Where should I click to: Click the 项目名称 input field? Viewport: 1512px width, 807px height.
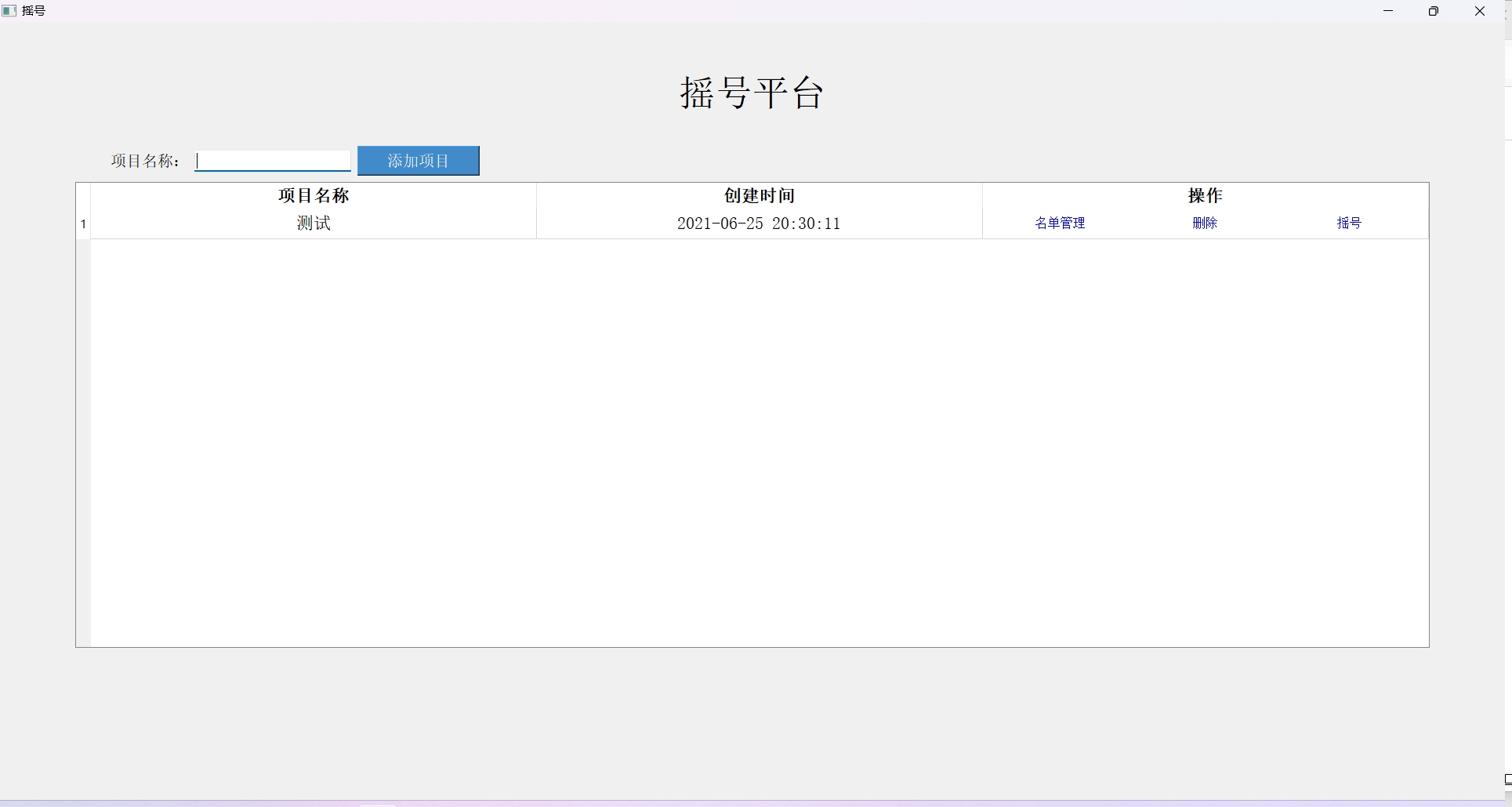coord(273,161)
